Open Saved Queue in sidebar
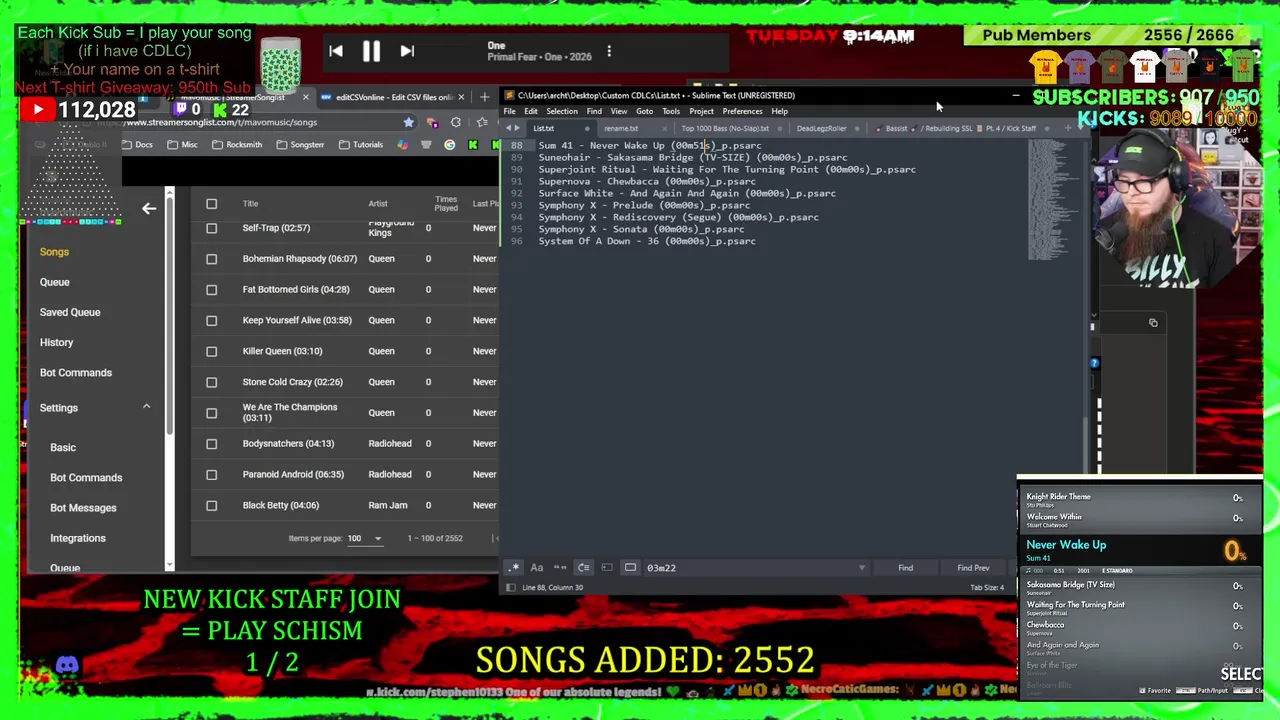The image size is (1280, 720). (x=70, y=312)
